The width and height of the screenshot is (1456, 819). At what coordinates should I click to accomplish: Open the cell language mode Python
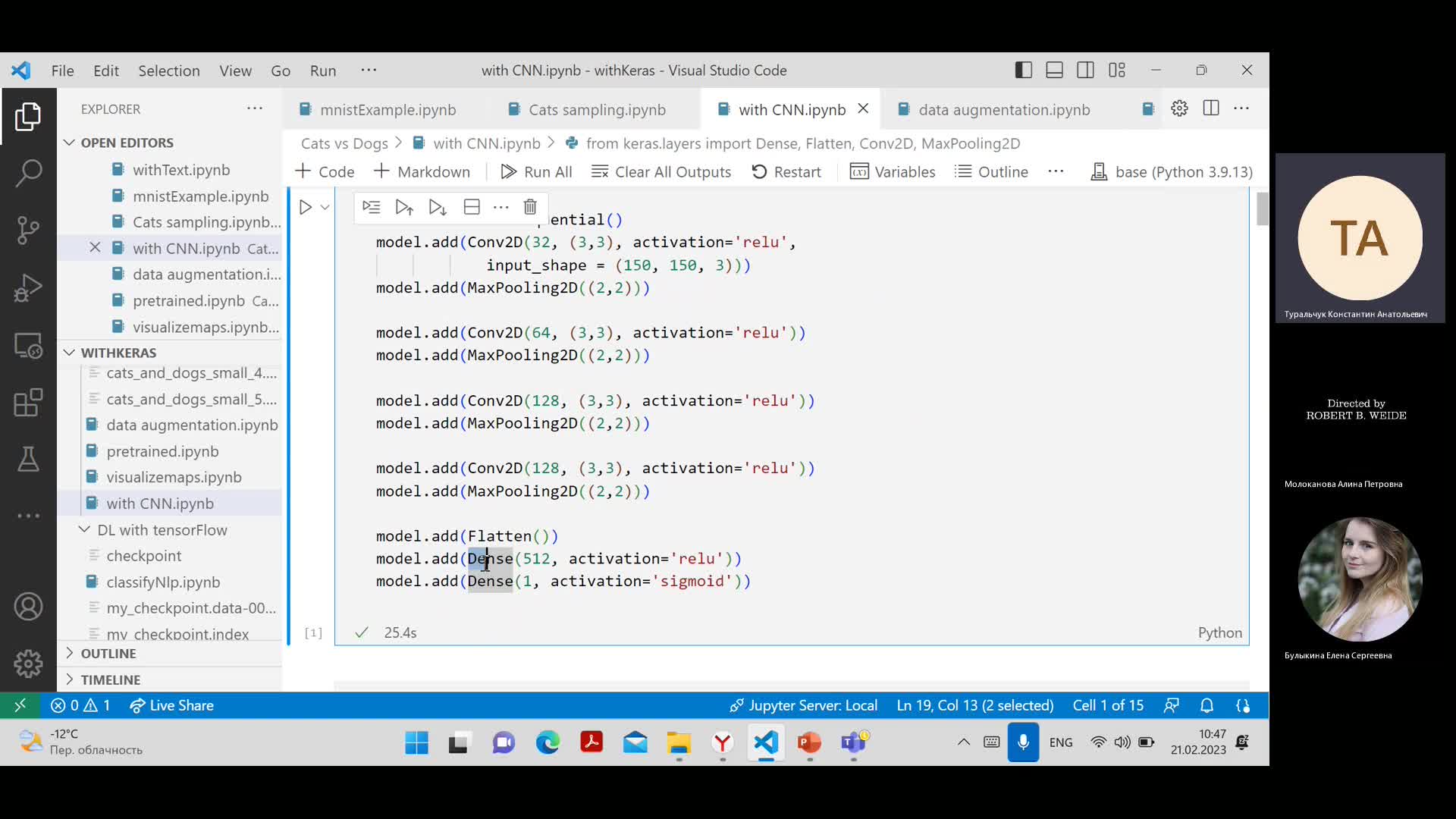1220,632
